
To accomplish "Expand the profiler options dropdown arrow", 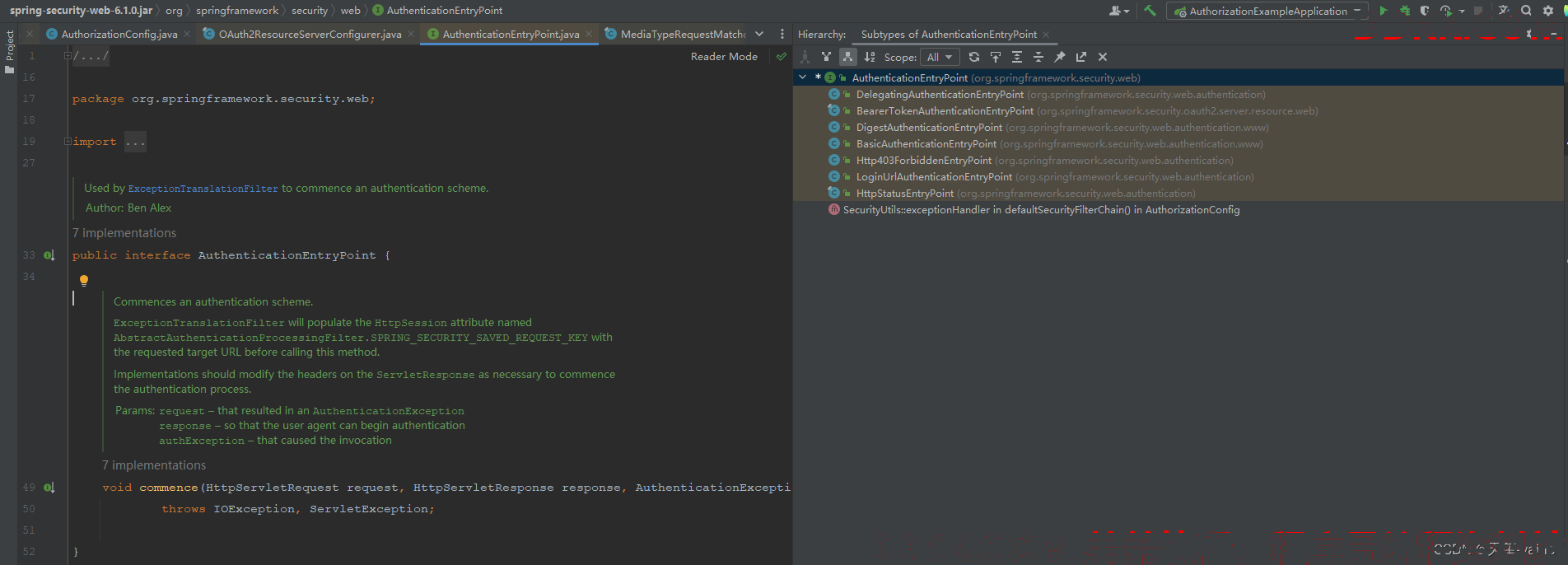I will pos(1462,12).
